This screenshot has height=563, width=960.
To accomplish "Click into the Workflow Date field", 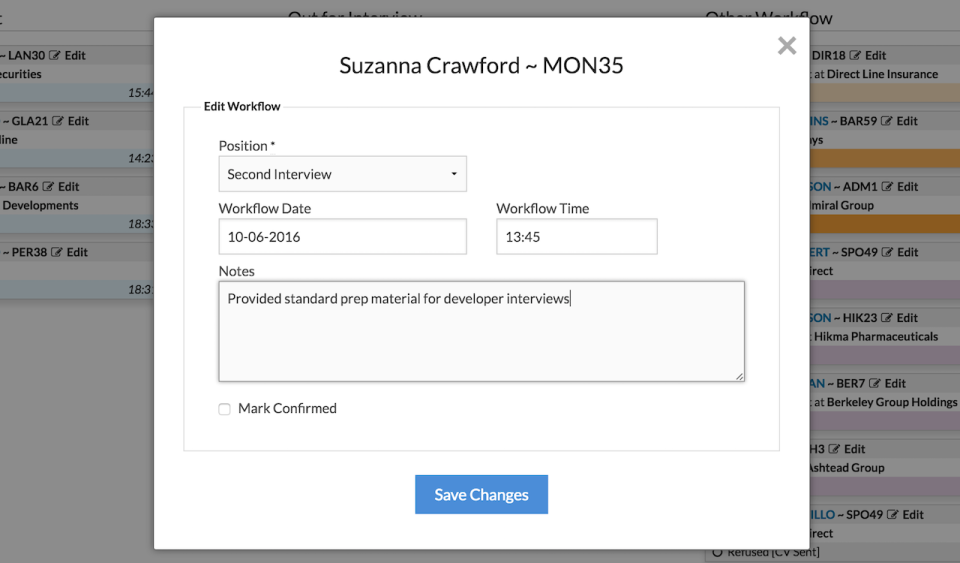I will pyautogui.click(x=342, y=237).
